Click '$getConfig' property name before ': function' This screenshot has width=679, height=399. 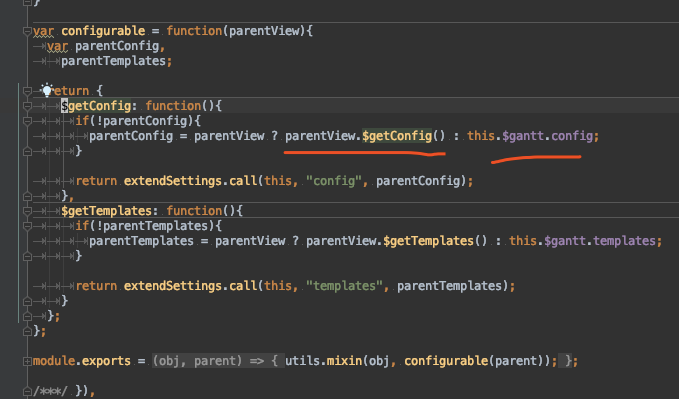[x=96, y=106]
